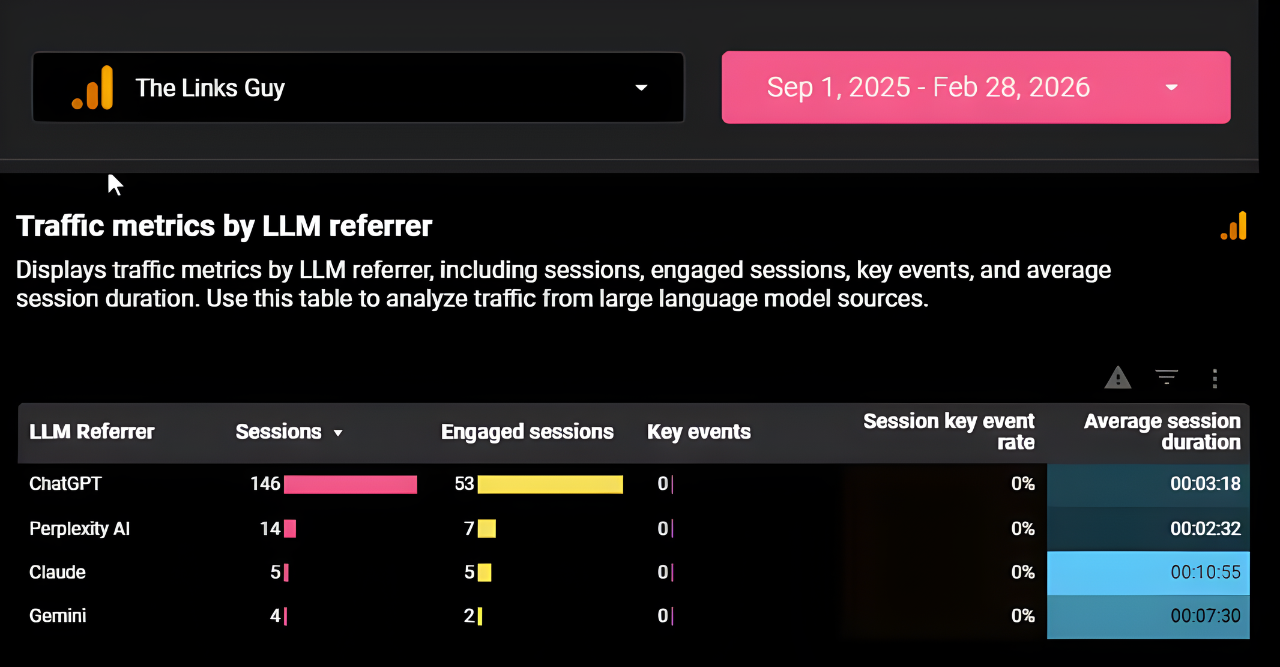Click the Google Analytics logo in the account selector
The width and height of the screenshot is (1280, 667).
(92, 87)
